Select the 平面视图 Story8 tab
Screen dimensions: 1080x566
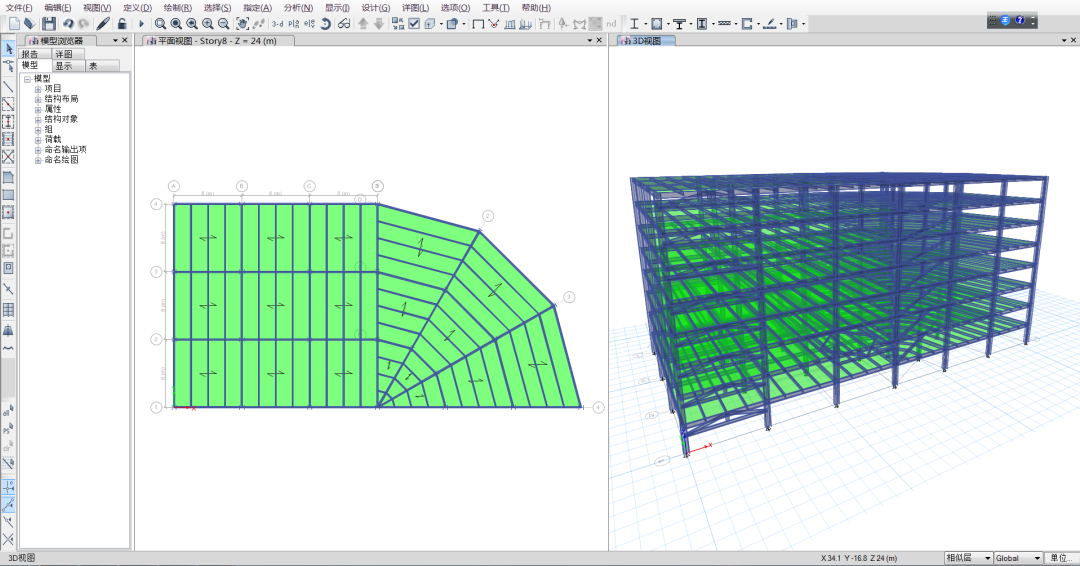(218, 41)
